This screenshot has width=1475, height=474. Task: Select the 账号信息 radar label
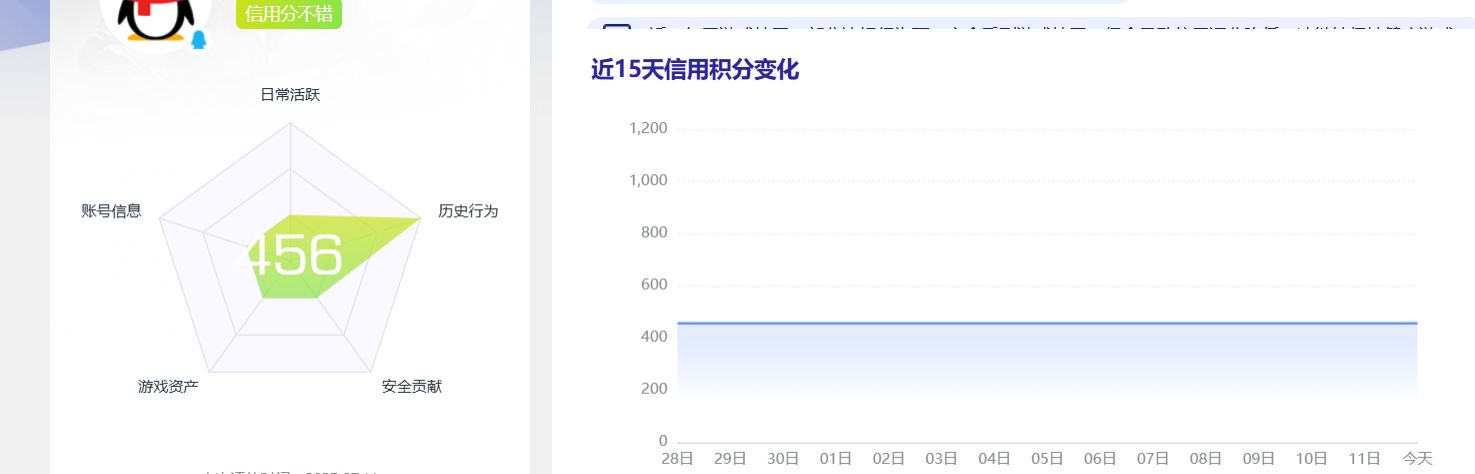click(111, 211)
